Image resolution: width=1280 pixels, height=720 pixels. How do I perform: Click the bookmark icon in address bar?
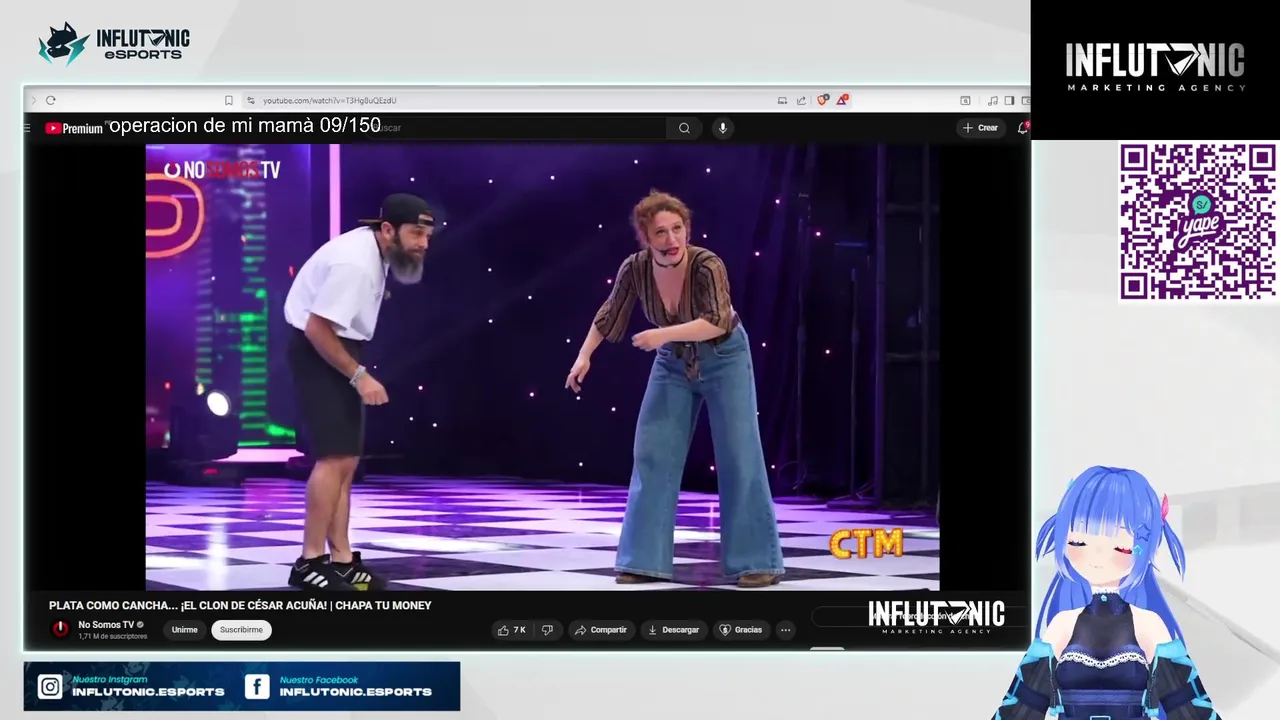[229, 100]
